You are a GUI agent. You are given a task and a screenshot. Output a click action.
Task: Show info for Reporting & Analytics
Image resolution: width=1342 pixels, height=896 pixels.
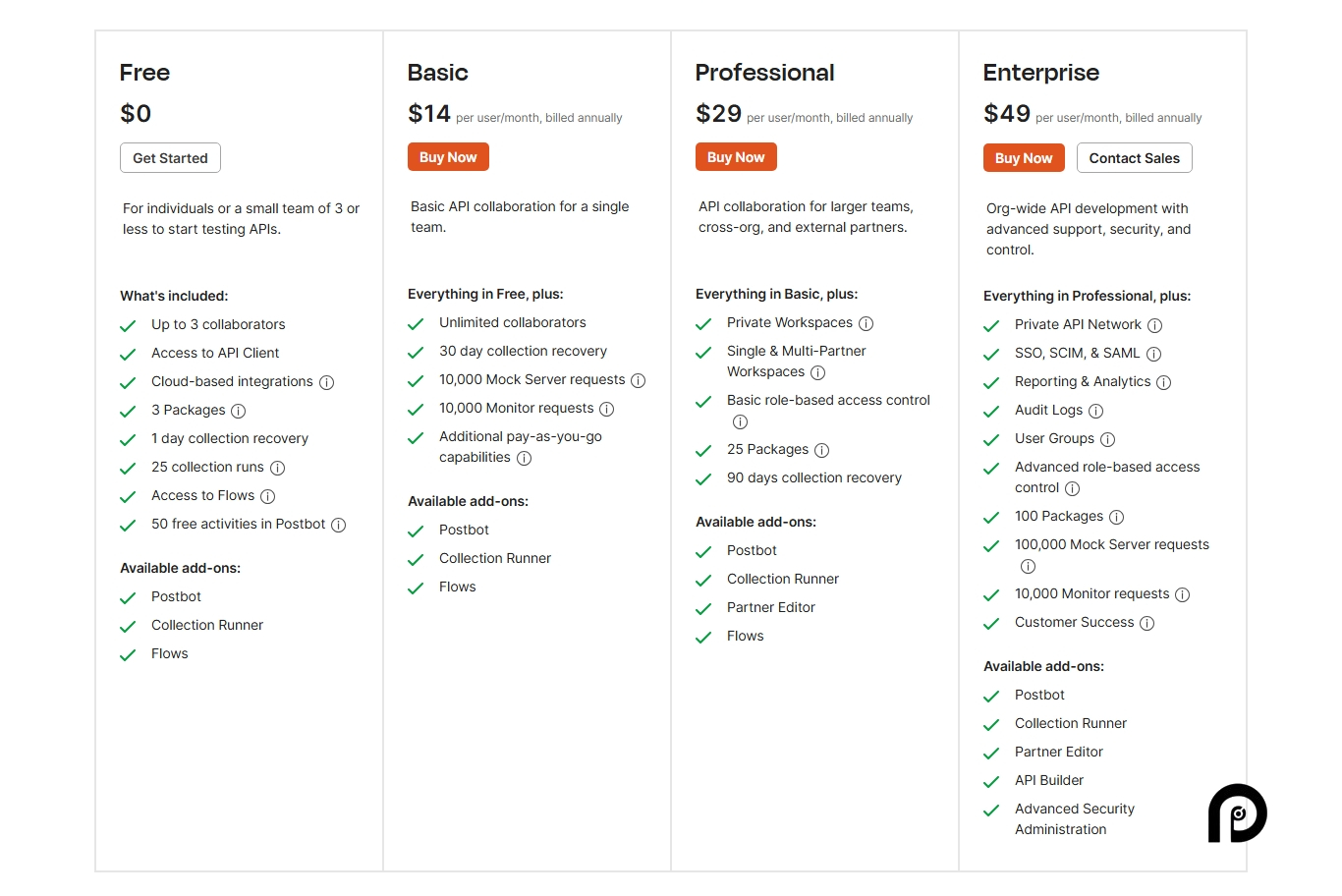(x=1163, y=382)
